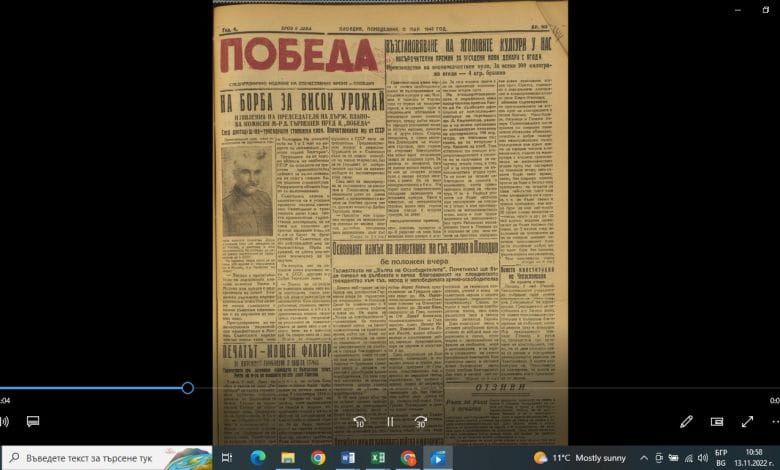Open Chrome icon beside Excel

408,458
